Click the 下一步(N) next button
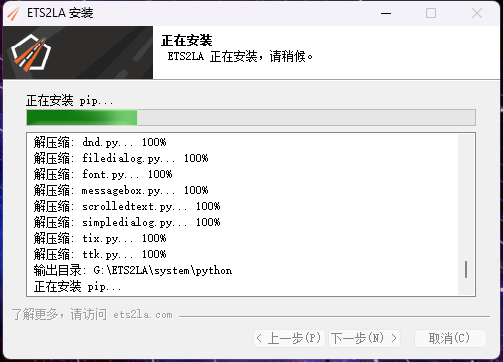Viewport: 503px width, 362px height. tap(364, 338)
